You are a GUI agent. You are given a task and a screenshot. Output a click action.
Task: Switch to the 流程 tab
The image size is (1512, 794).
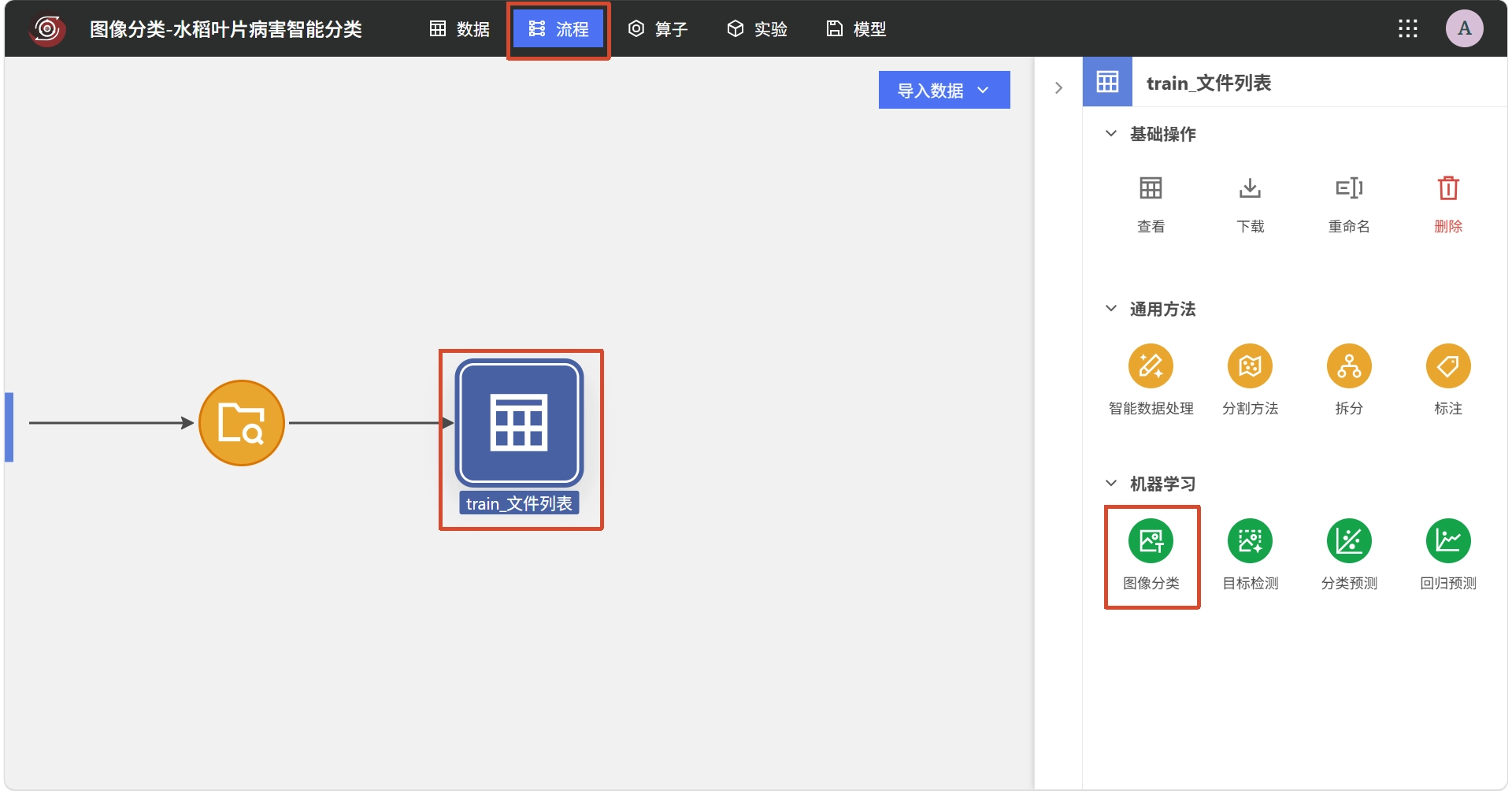[558, 29]
